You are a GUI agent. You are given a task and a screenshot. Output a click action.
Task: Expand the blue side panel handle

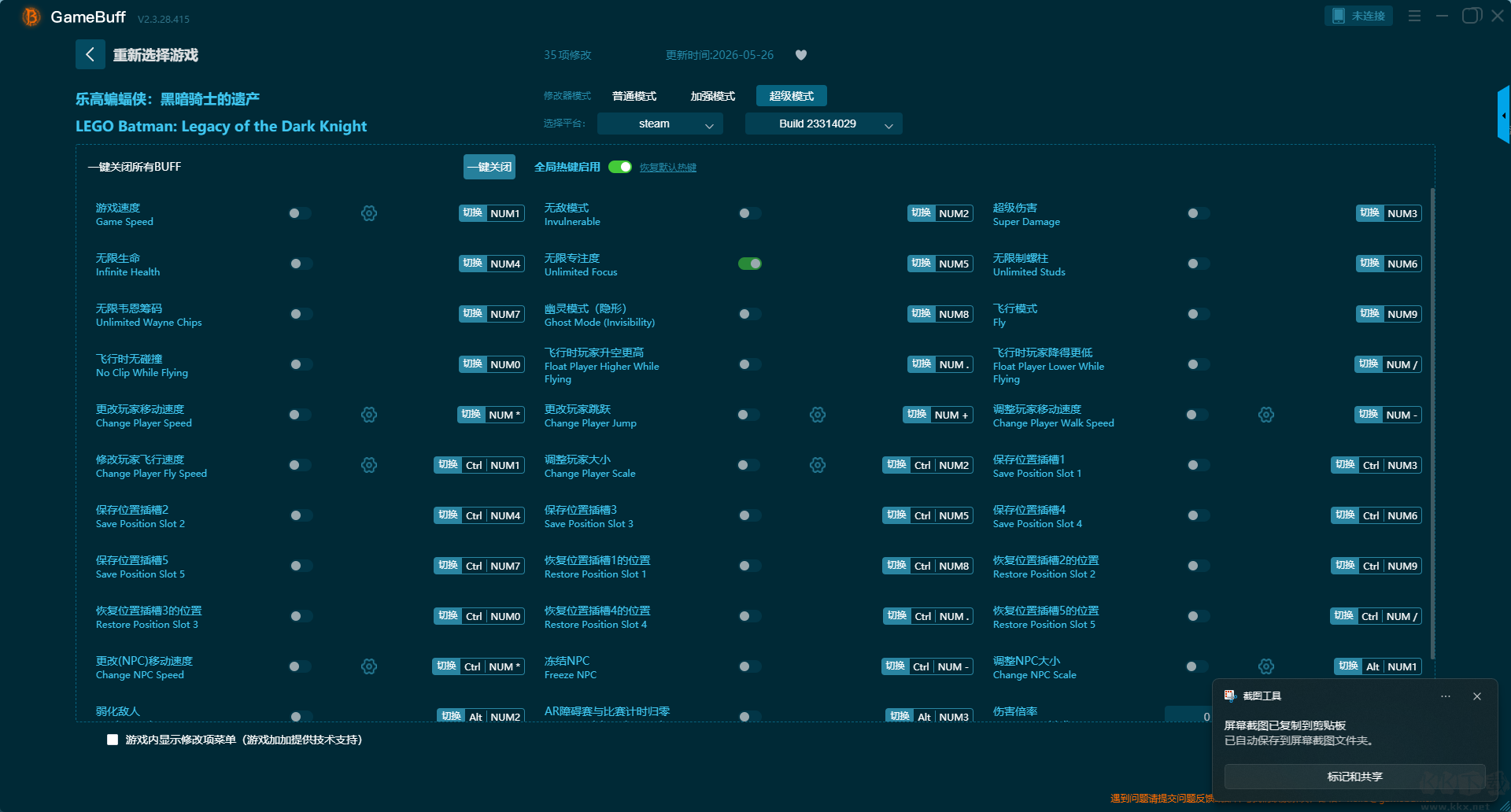tap(1504, 115)
